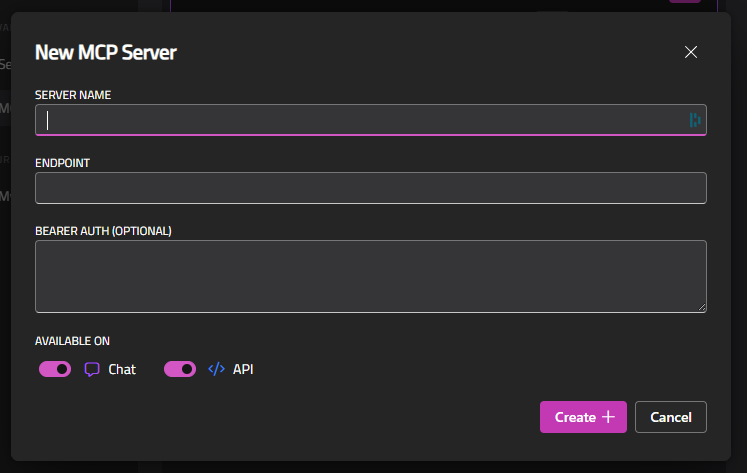This screenshot has width=747, height=473.
Task: Open the password manager icon in Server Name
Action: coord(695,120)
